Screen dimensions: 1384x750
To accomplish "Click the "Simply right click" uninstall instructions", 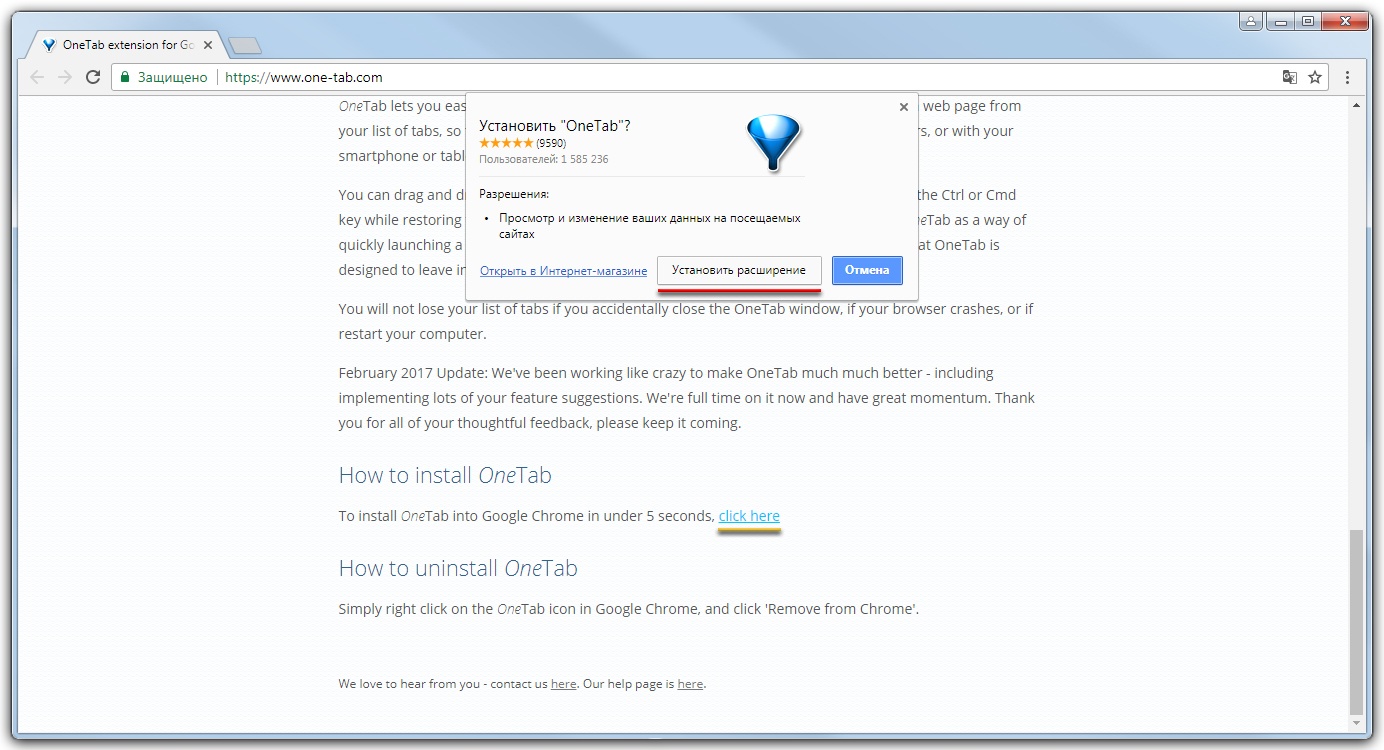I will 628,608.
